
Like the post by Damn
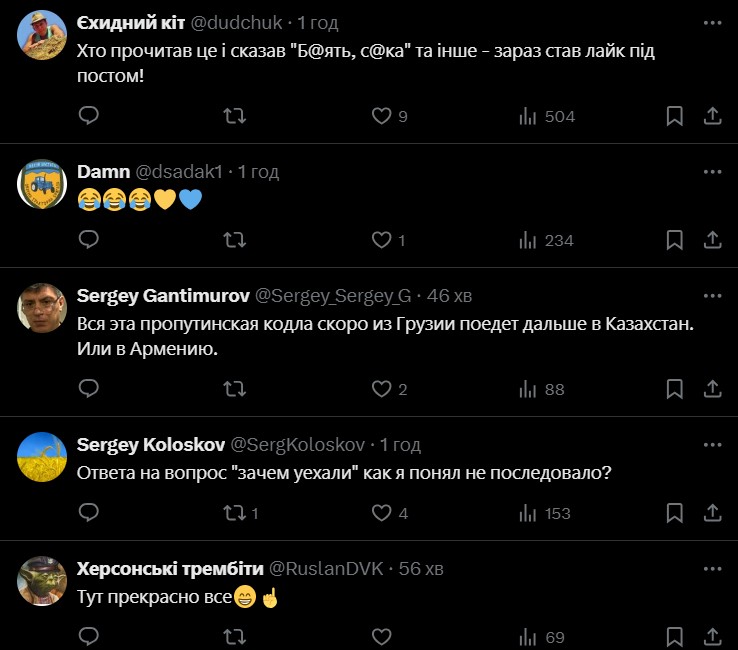tap(381, 240)
